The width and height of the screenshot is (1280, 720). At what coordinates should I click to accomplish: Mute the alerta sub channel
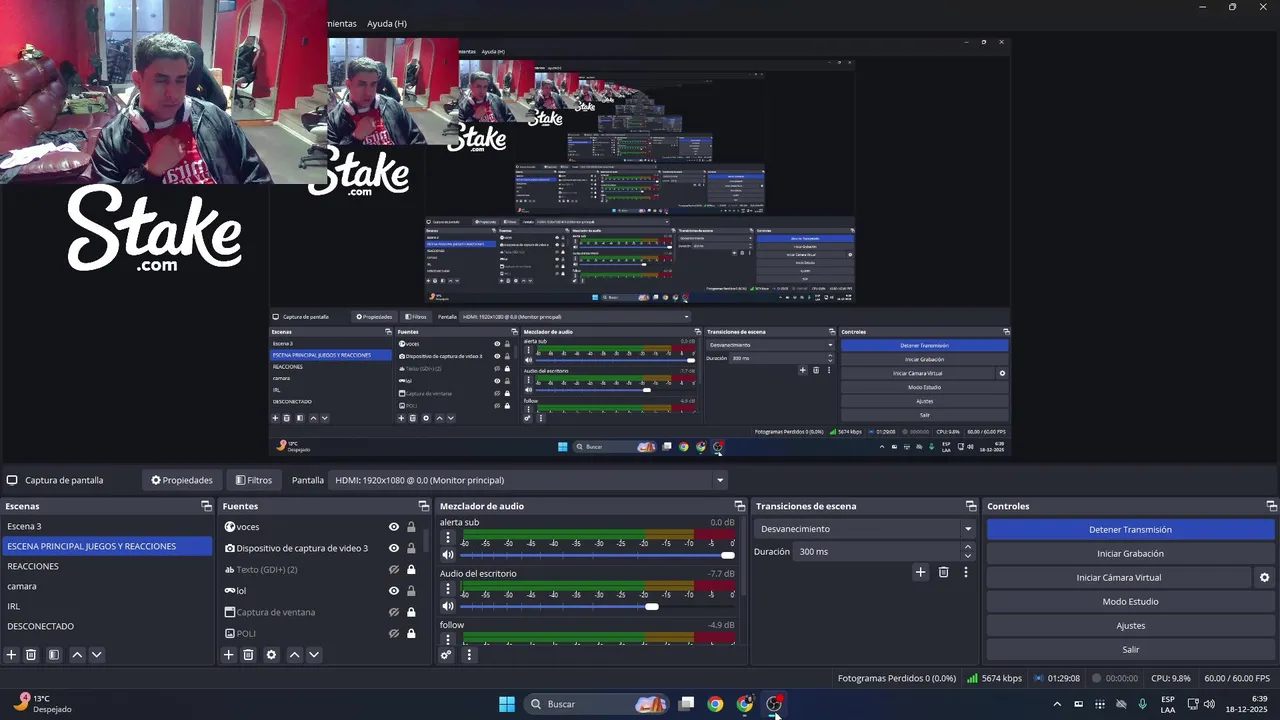[448, 555]
